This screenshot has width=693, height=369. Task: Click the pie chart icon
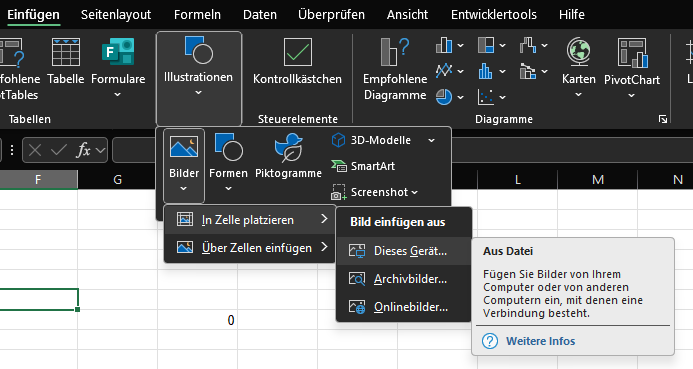[x=444, y=96]
